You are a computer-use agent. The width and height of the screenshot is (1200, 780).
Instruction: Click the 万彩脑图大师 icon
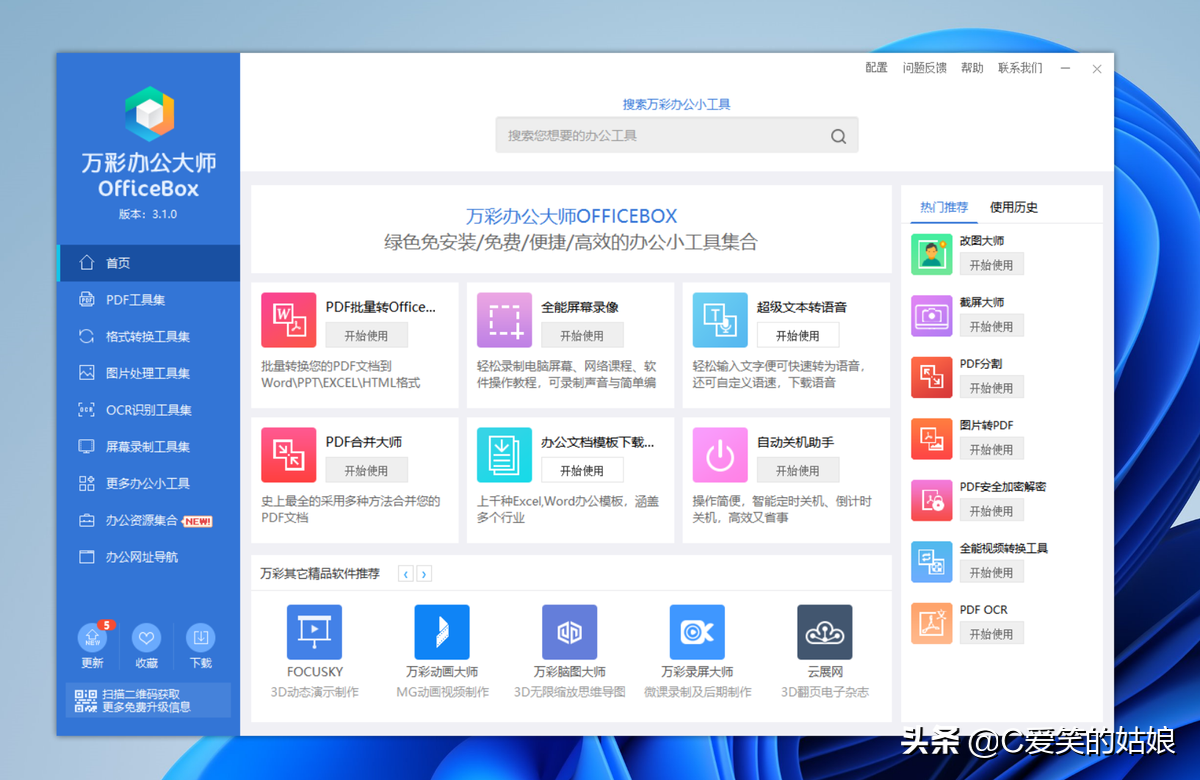coord(570,632)
